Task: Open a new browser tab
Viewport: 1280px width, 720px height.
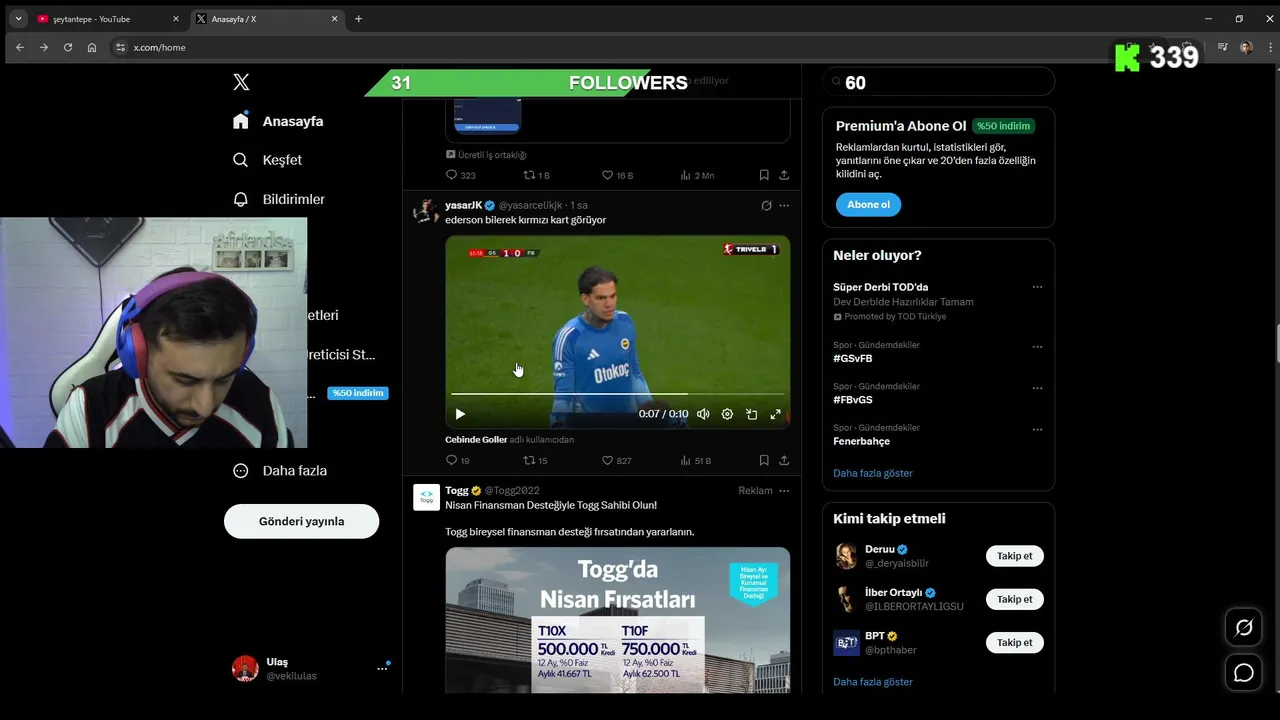Action: point(358,19)
